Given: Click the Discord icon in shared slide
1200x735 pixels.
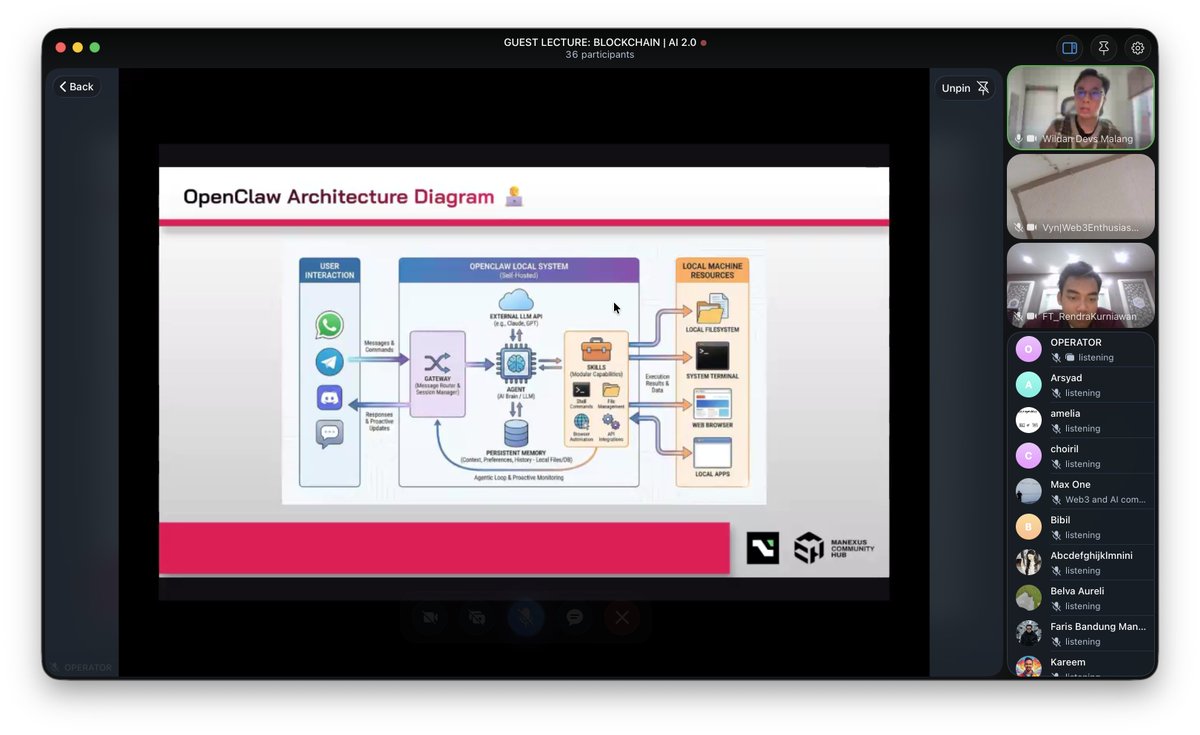Looking at the screenshot, I should [x=329, y=397].
